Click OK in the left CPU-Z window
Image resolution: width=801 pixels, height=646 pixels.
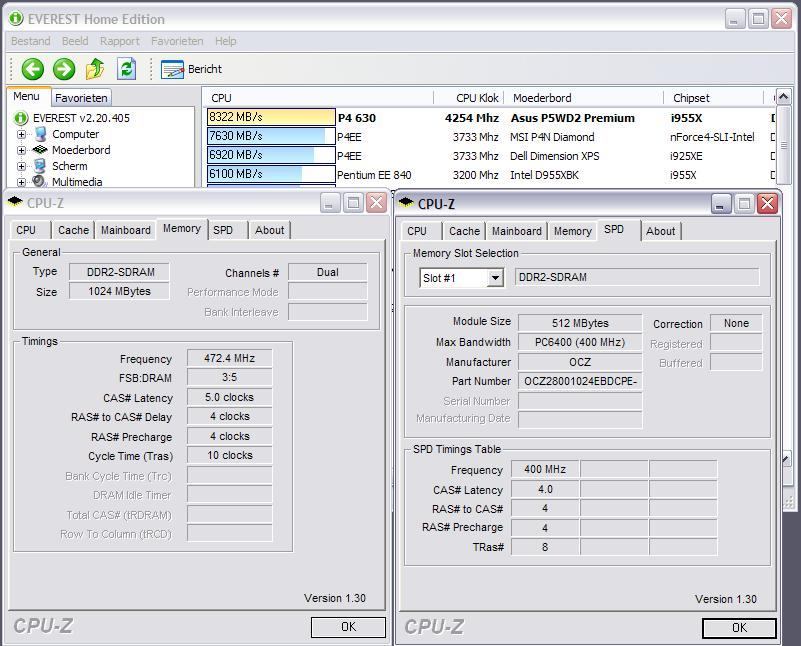tap(348, 627)
